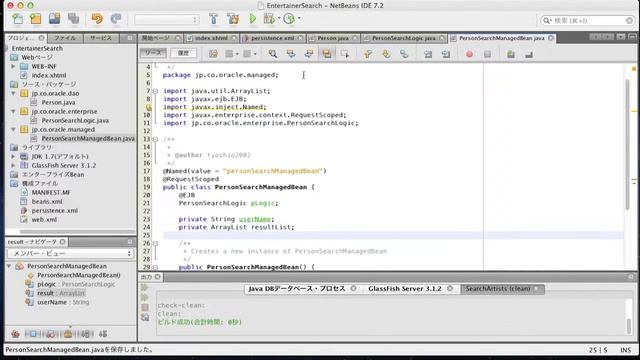Collapse PersonSearchManagedBean node in navigator
The height and width of the screenshot is (360, 640).
9,266
